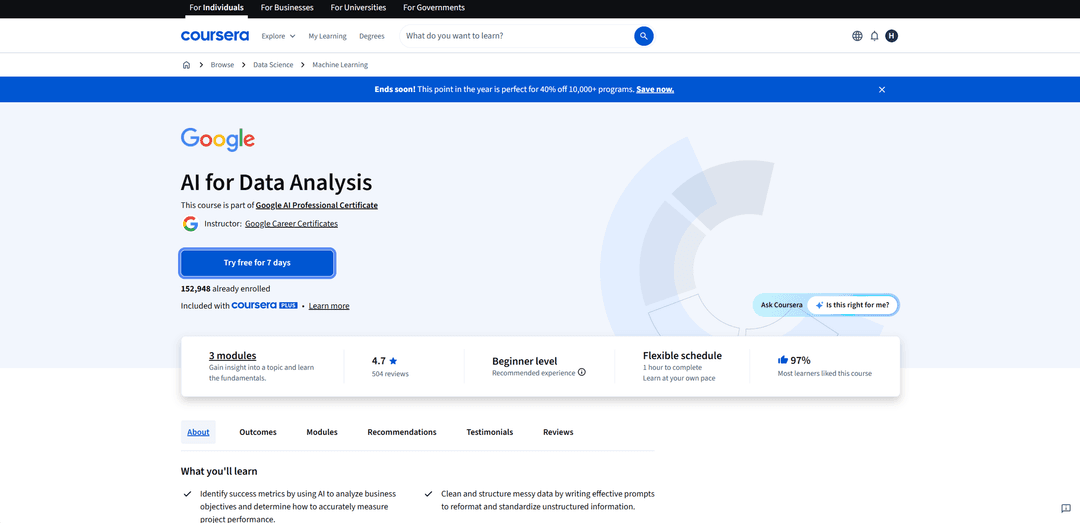Click the blue search magnifier button

(x=643, y=36)
